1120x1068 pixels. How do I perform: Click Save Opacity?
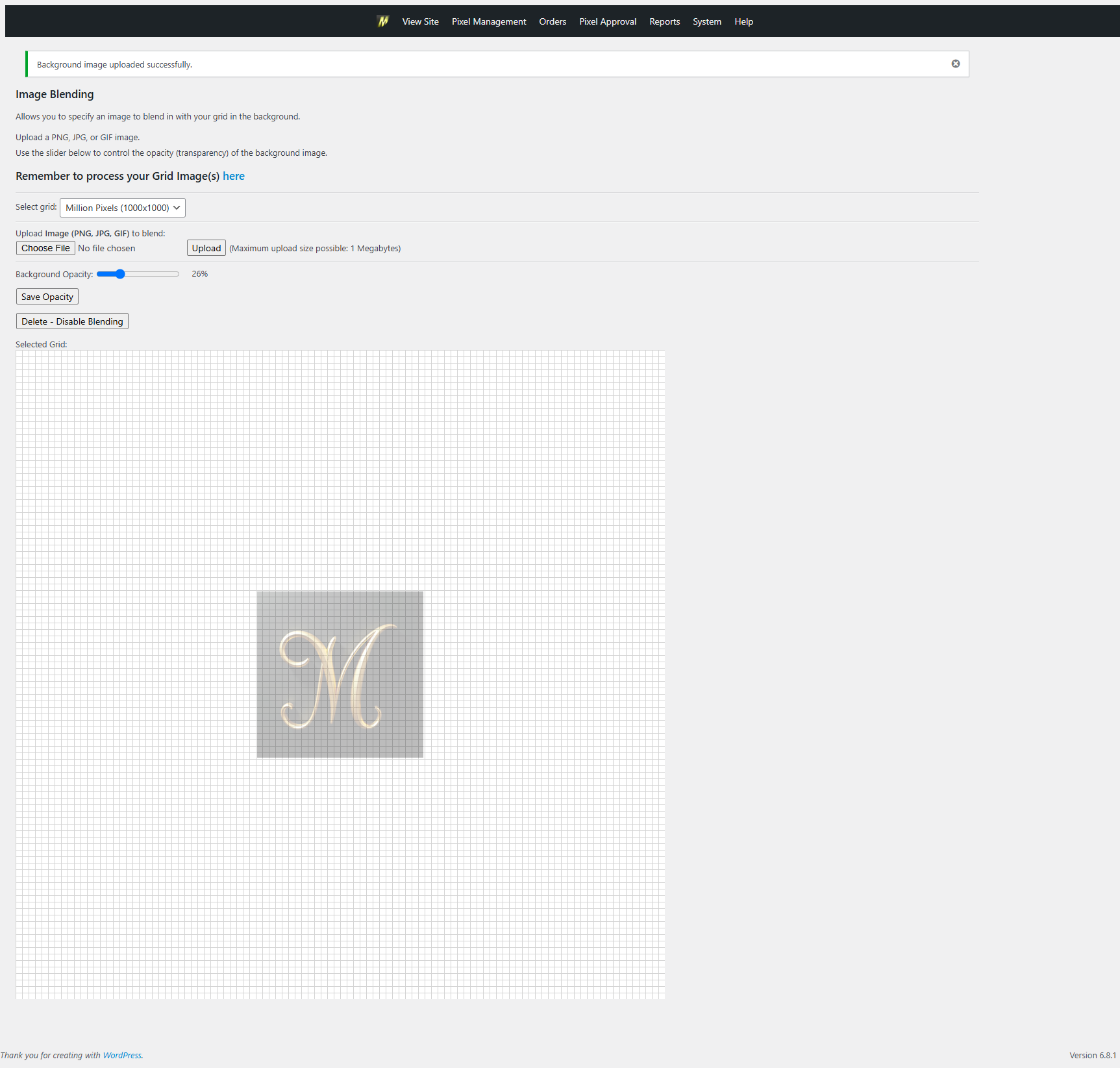(x=47, y=296)
